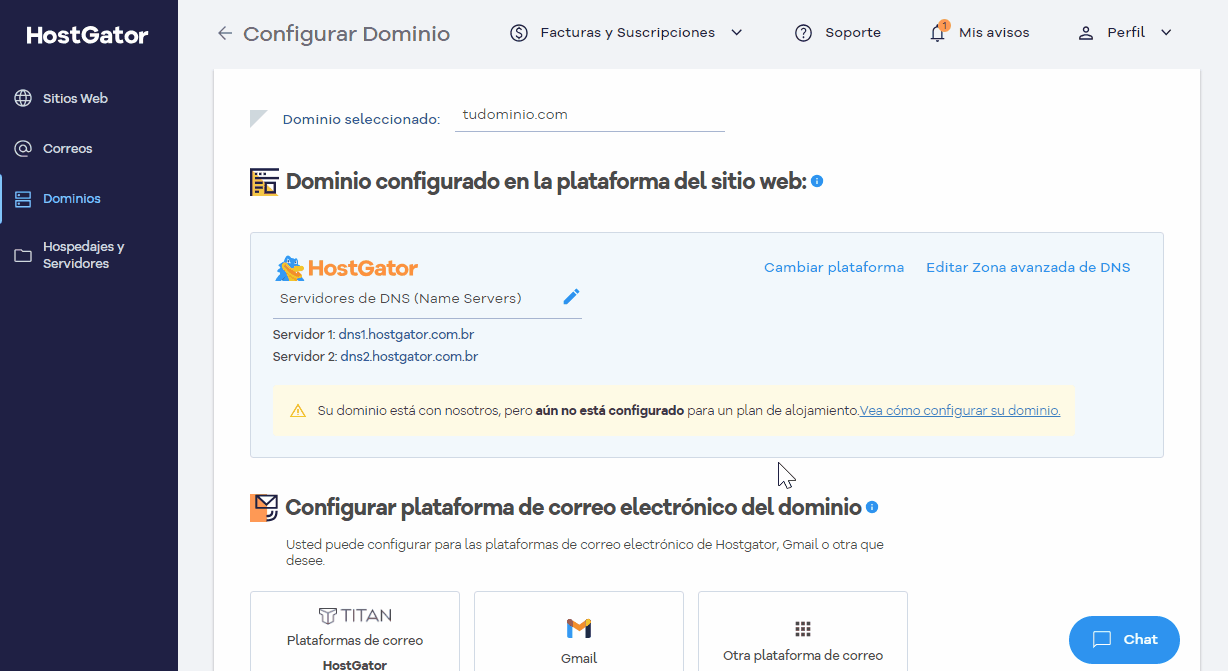Open notifications bell icon

point(938,32)
